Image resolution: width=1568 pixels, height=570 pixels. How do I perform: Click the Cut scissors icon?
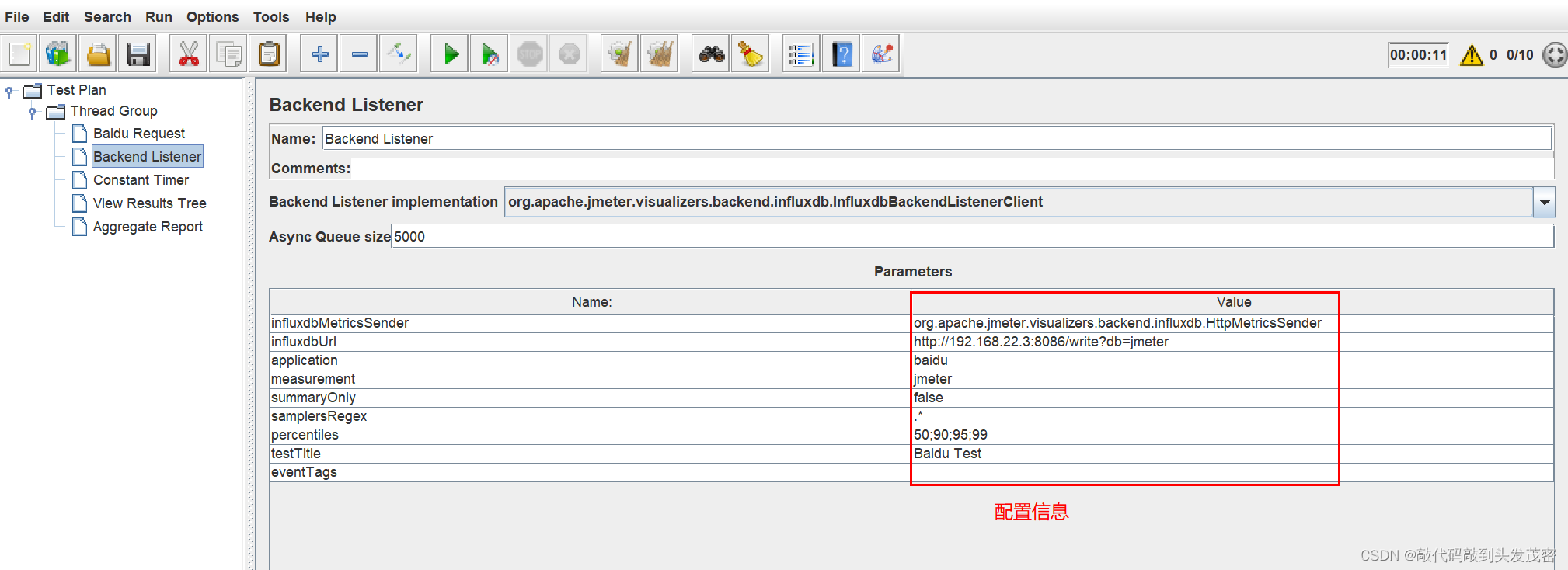click(189, 54)
